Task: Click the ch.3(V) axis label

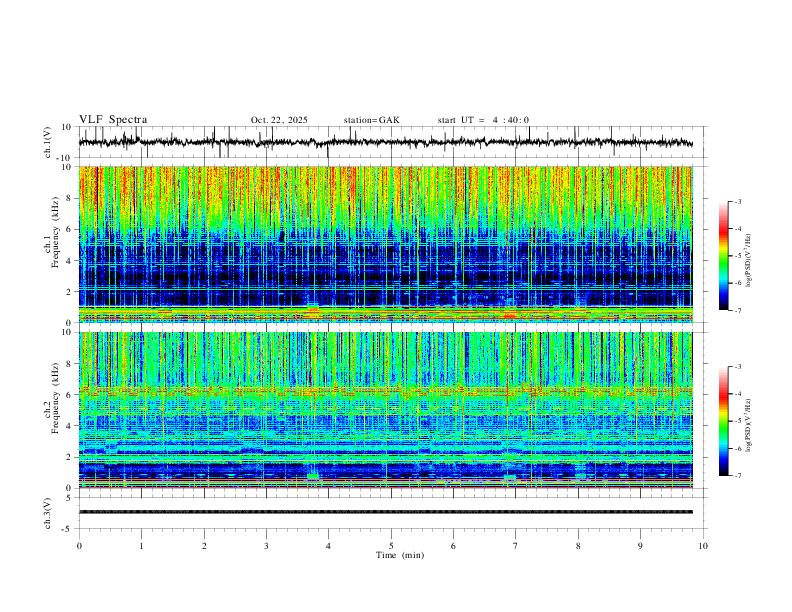Action: pos(48,513)
